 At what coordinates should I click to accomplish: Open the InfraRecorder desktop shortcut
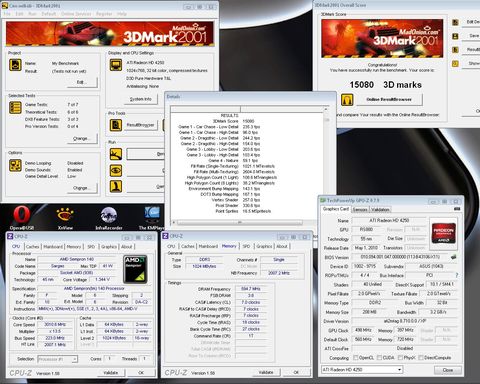[x=109, y=218]
